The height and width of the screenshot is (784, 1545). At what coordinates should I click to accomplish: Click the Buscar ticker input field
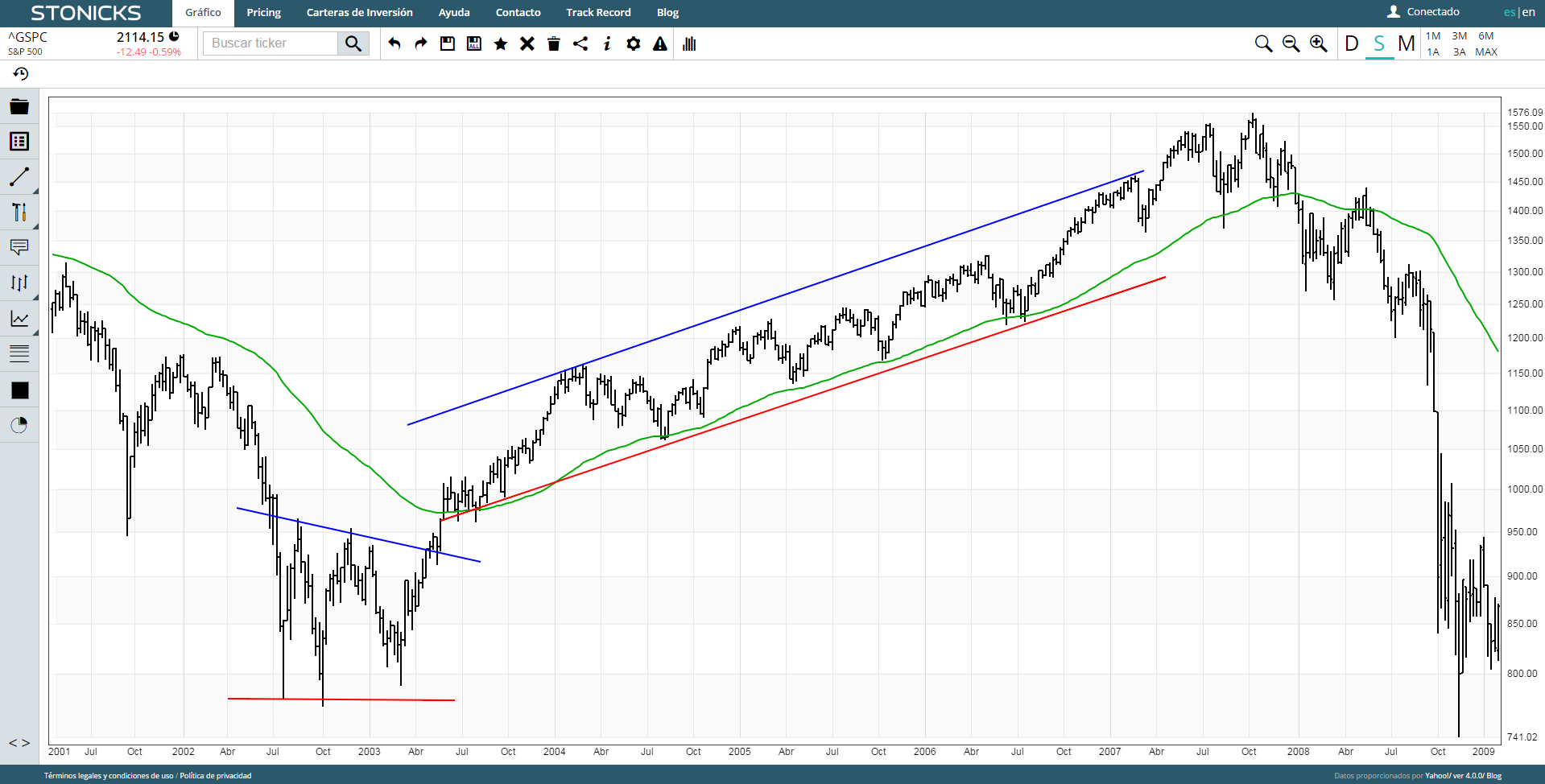pyautogui.click(x=271, y=43)
